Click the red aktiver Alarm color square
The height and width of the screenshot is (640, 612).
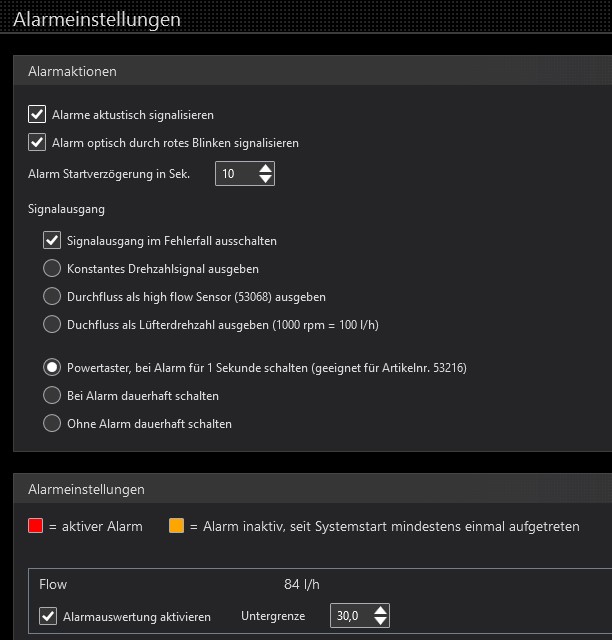[x=36, y=526]
